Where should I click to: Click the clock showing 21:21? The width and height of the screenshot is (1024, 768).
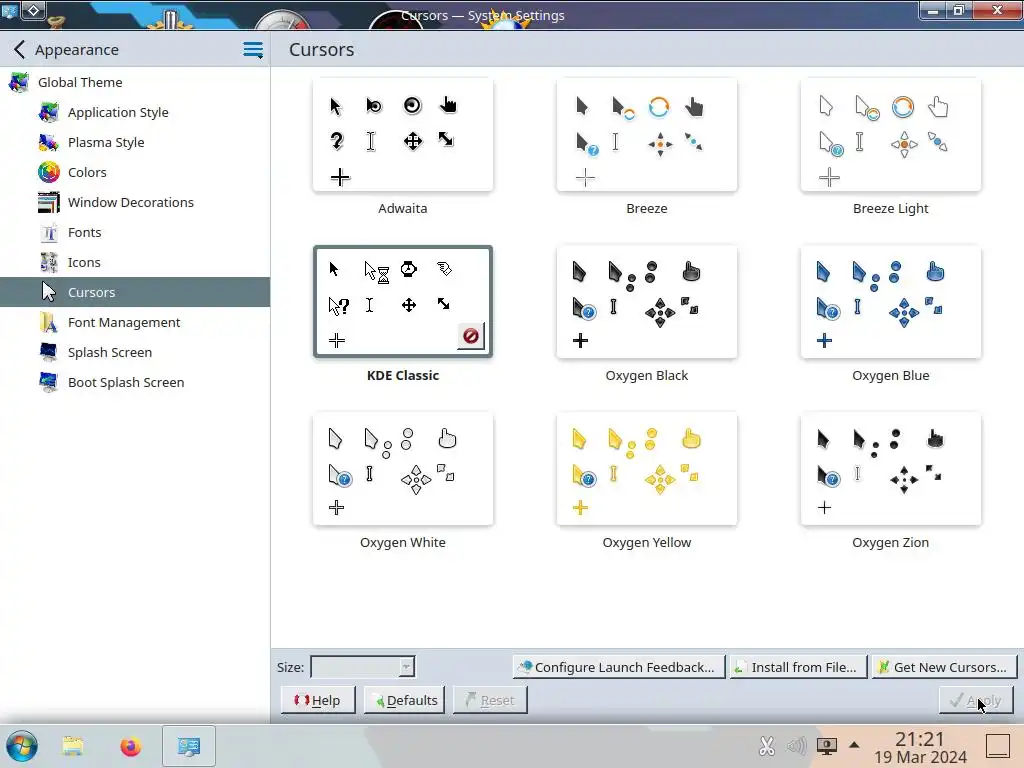click(x=920, y=739)
